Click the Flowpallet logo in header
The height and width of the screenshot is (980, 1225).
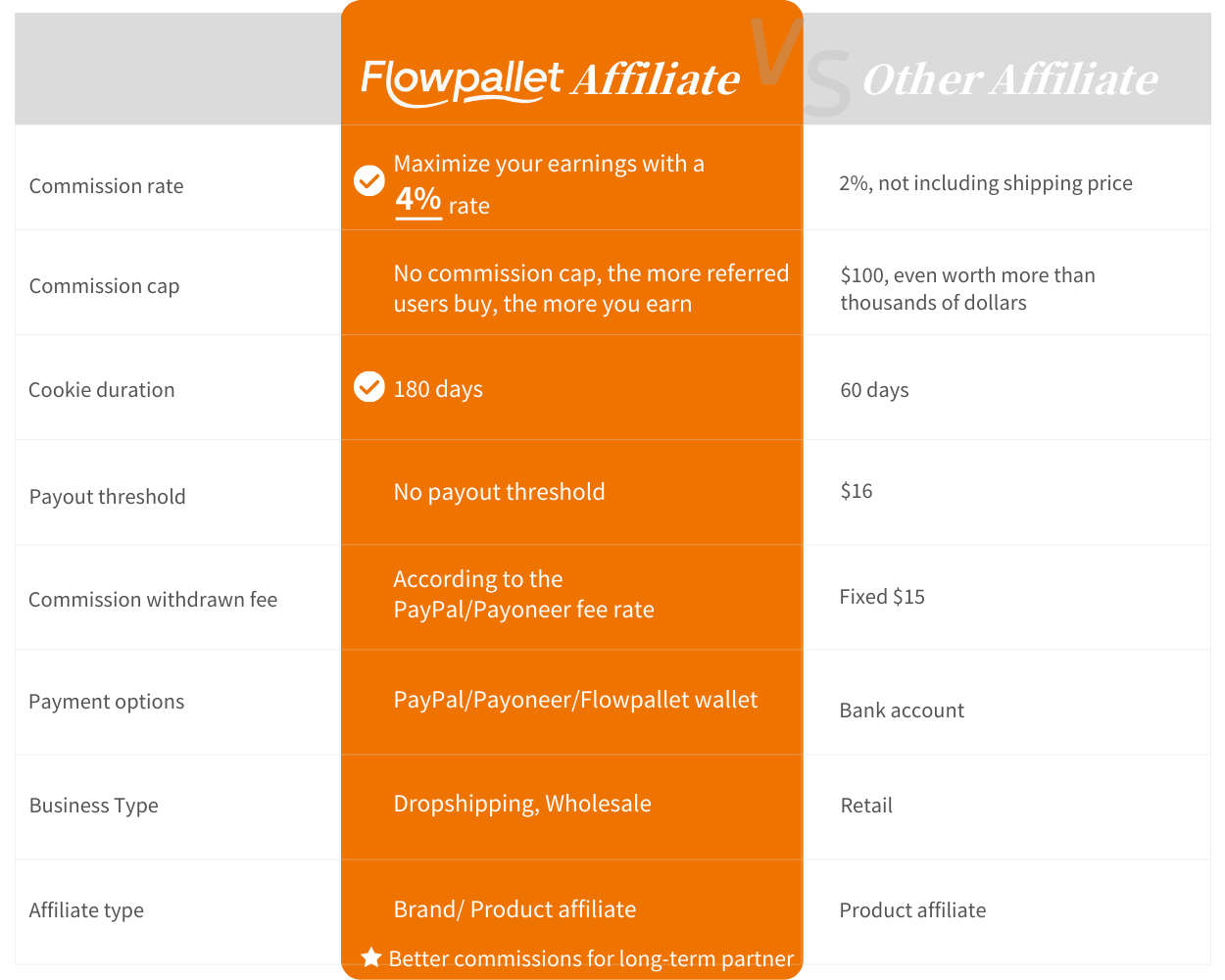462,80
